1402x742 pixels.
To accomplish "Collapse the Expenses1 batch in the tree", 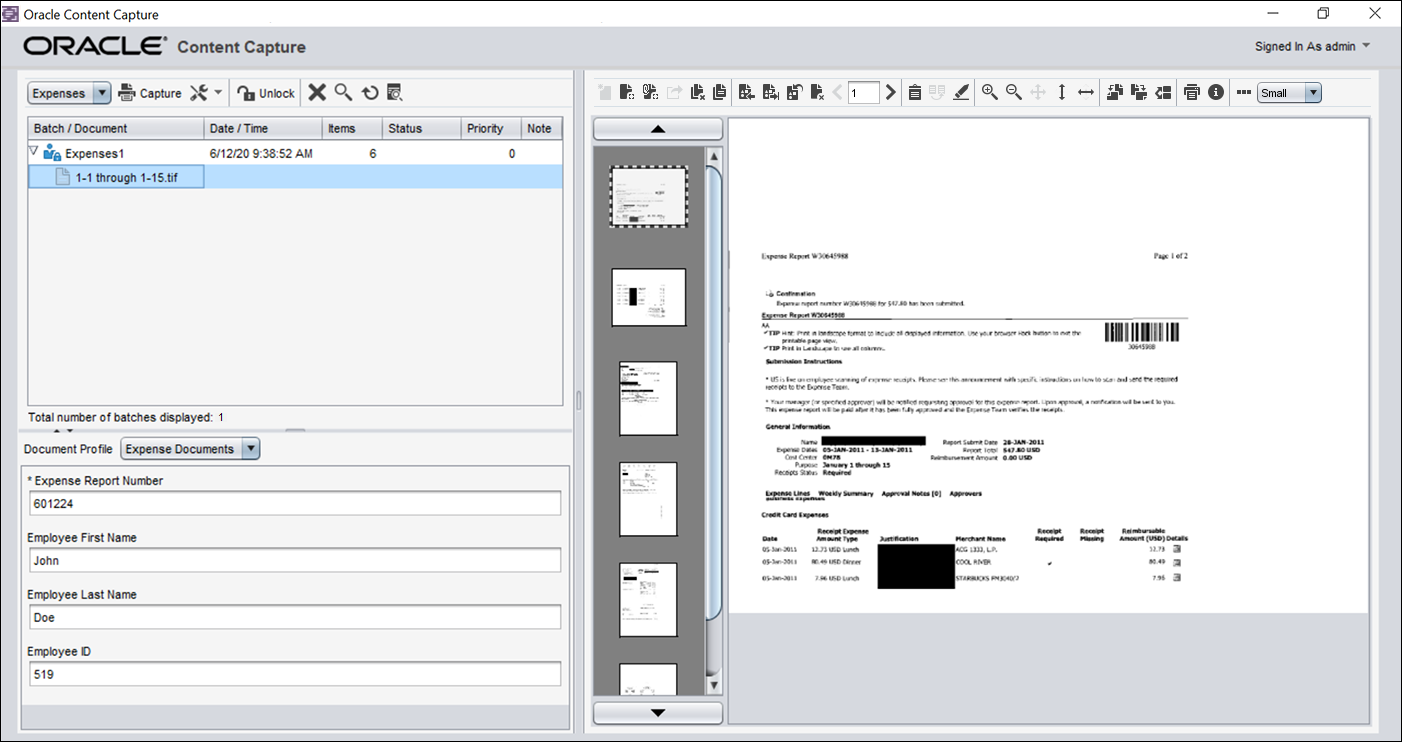I will 32,153.
